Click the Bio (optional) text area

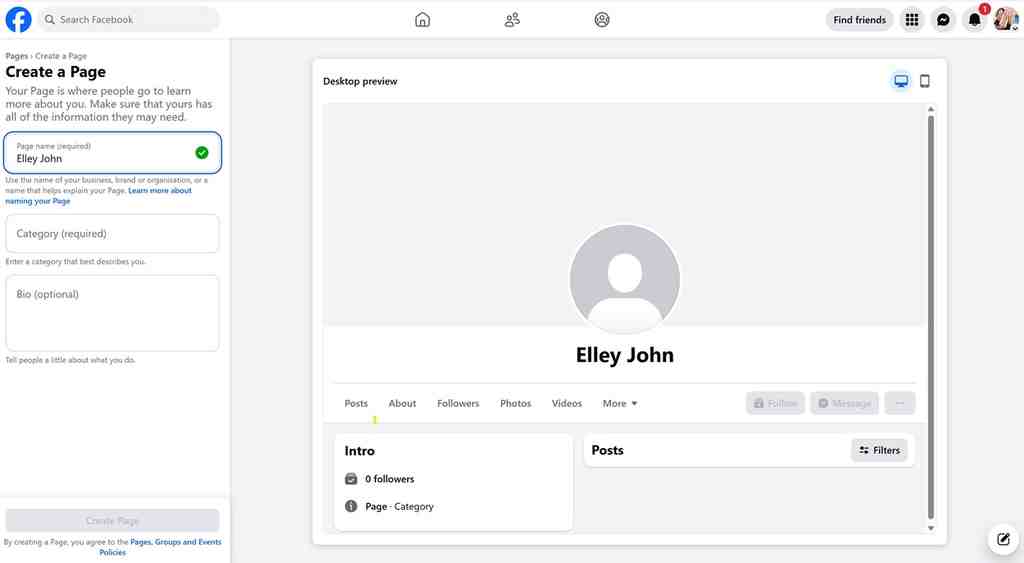coord(112,313)
